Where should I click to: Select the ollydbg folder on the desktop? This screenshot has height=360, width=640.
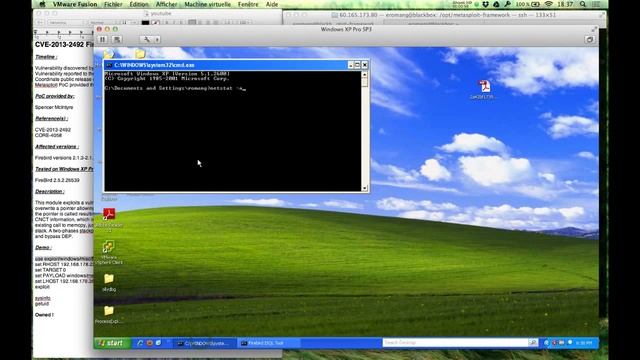click(109, 282)
